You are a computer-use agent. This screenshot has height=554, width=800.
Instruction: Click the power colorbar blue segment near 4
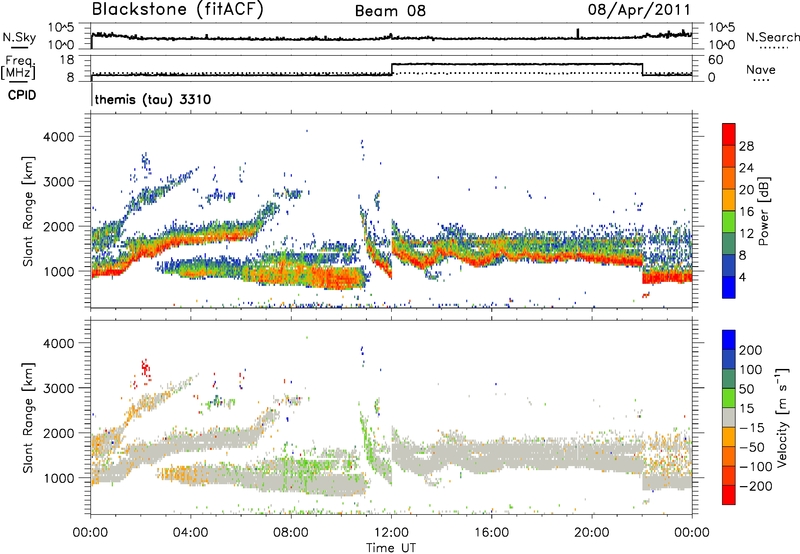click(x=729, y=287)
